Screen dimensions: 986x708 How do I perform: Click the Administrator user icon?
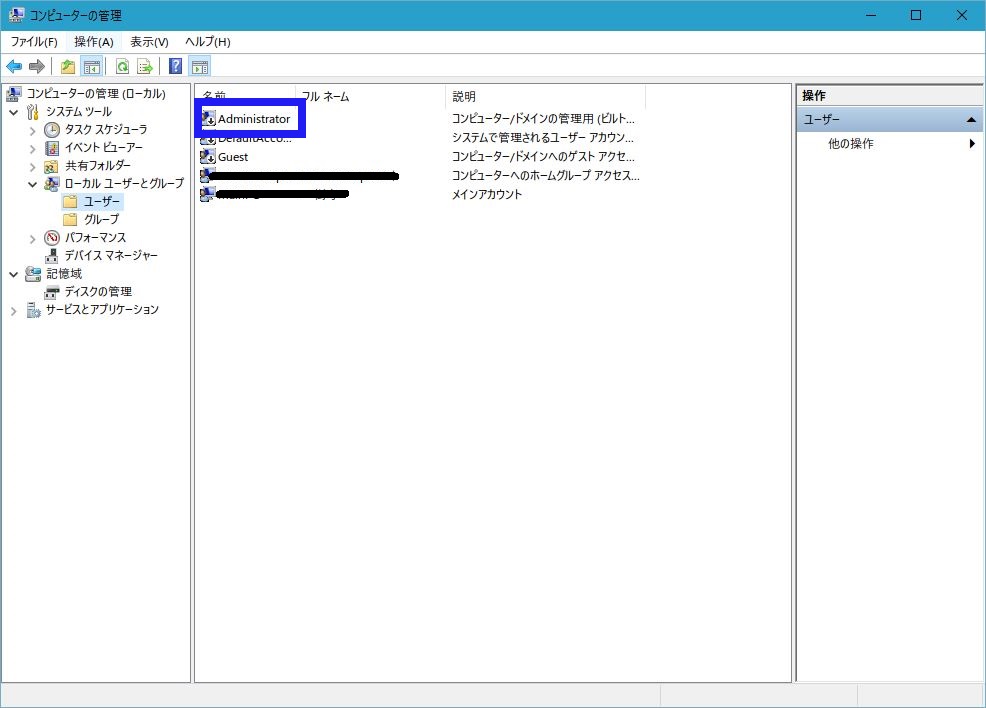coord(208,118)
